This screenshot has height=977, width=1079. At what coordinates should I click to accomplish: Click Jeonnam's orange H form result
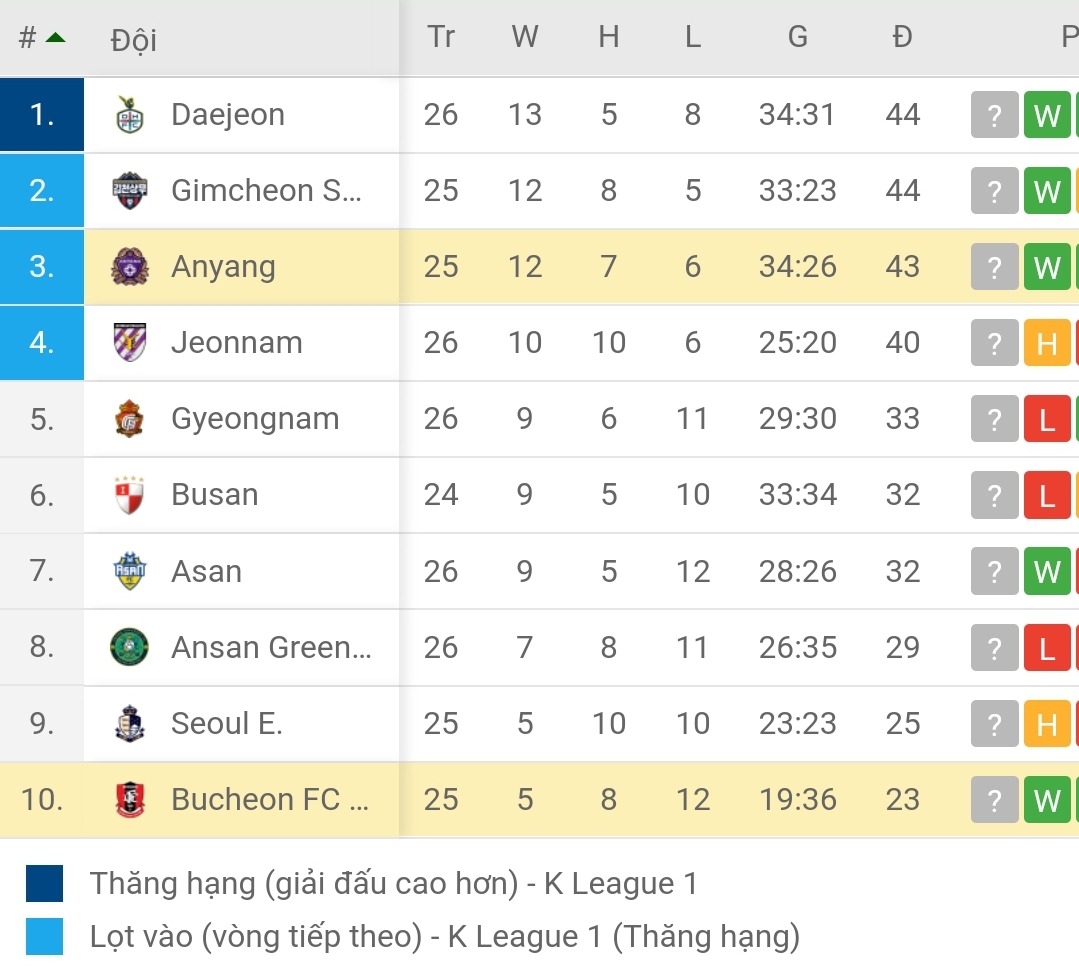pos(1046,343)
